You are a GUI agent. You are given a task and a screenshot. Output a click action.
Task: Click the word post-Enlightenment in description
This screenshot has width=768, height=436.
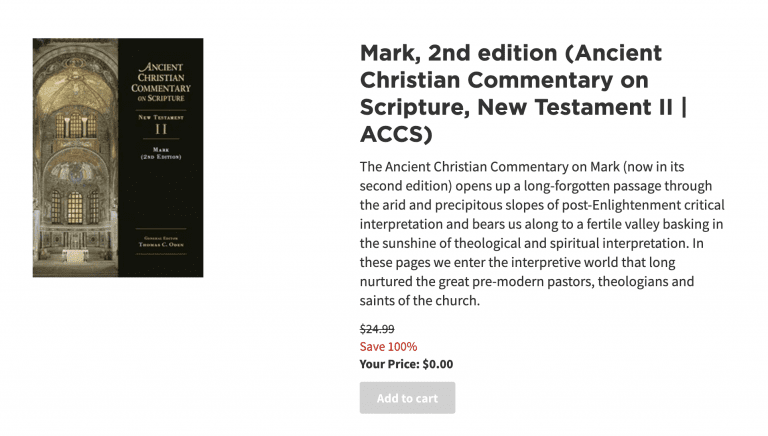[x=620, y=205]
